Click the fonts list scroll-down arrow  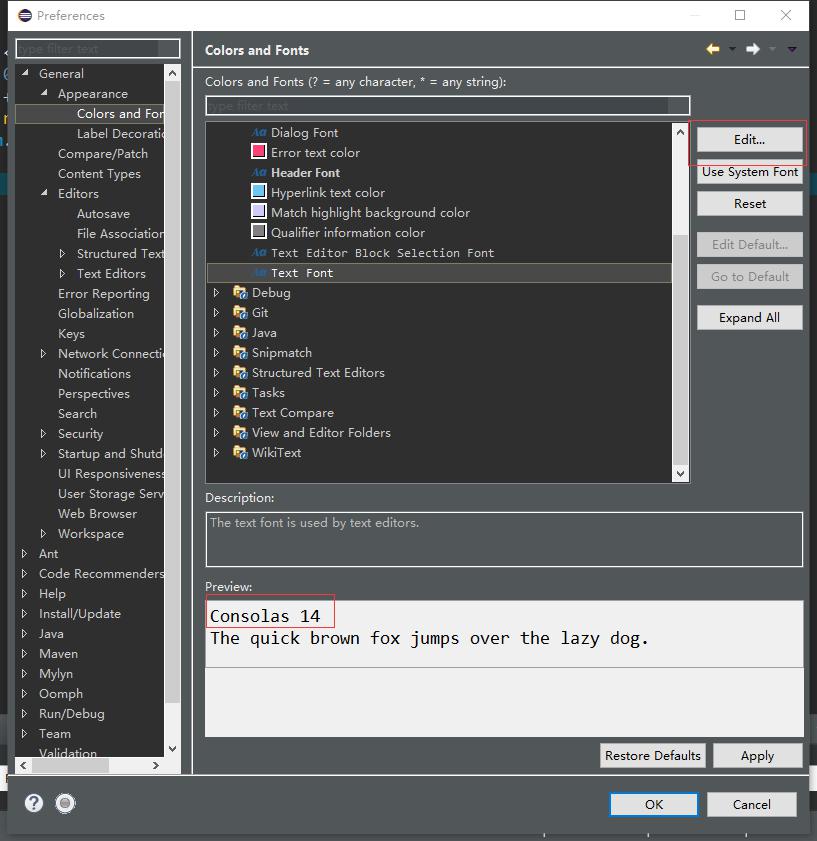click(680, 474)
